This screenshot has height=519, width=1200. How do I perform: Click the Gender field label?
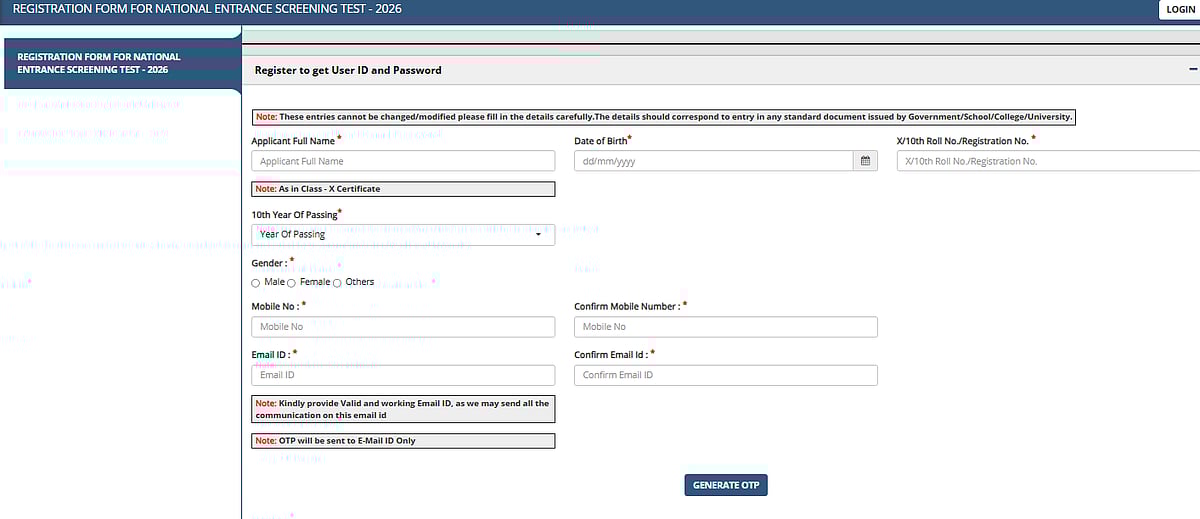270,263
